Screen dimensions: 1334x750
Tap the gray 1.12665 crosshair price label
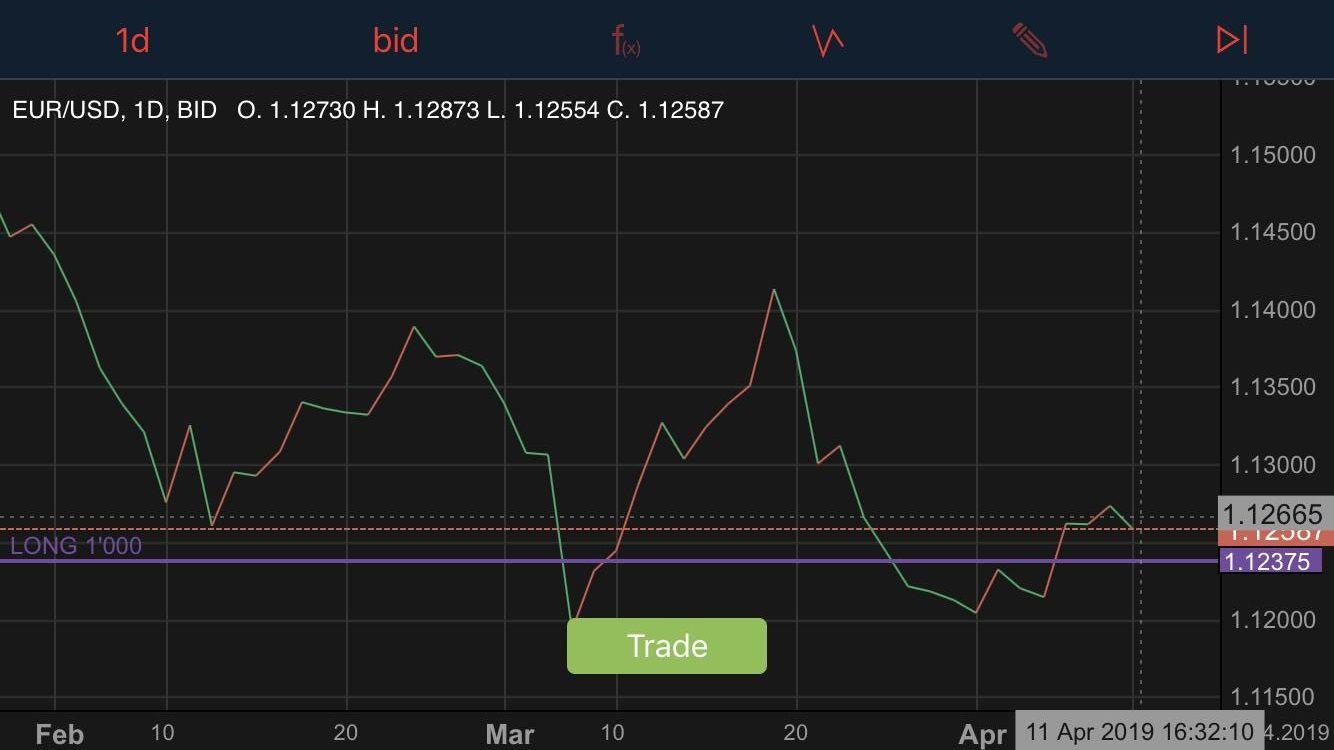click(1272, 514)
